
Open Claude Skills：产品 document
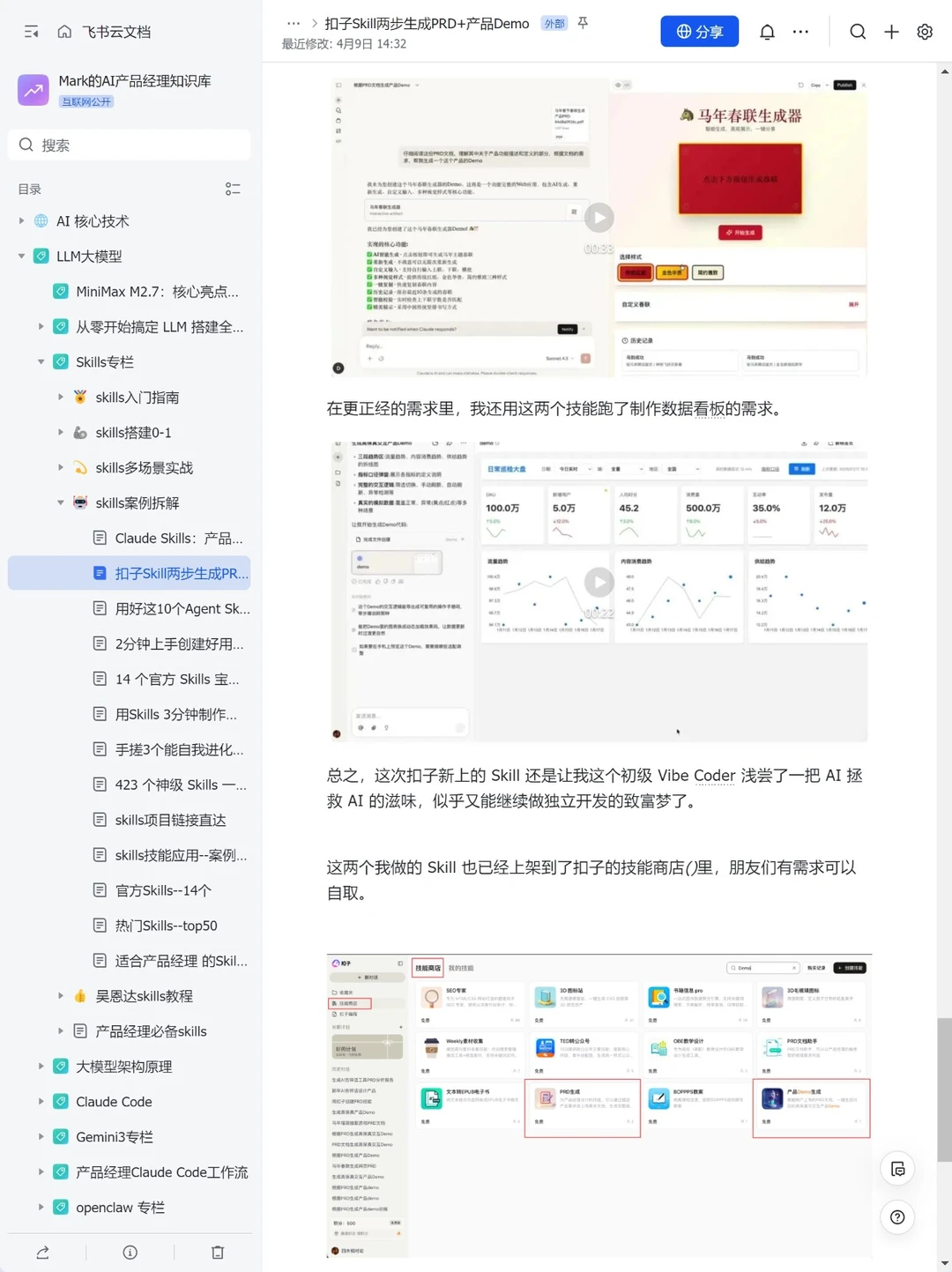click(x=130, y=539)
